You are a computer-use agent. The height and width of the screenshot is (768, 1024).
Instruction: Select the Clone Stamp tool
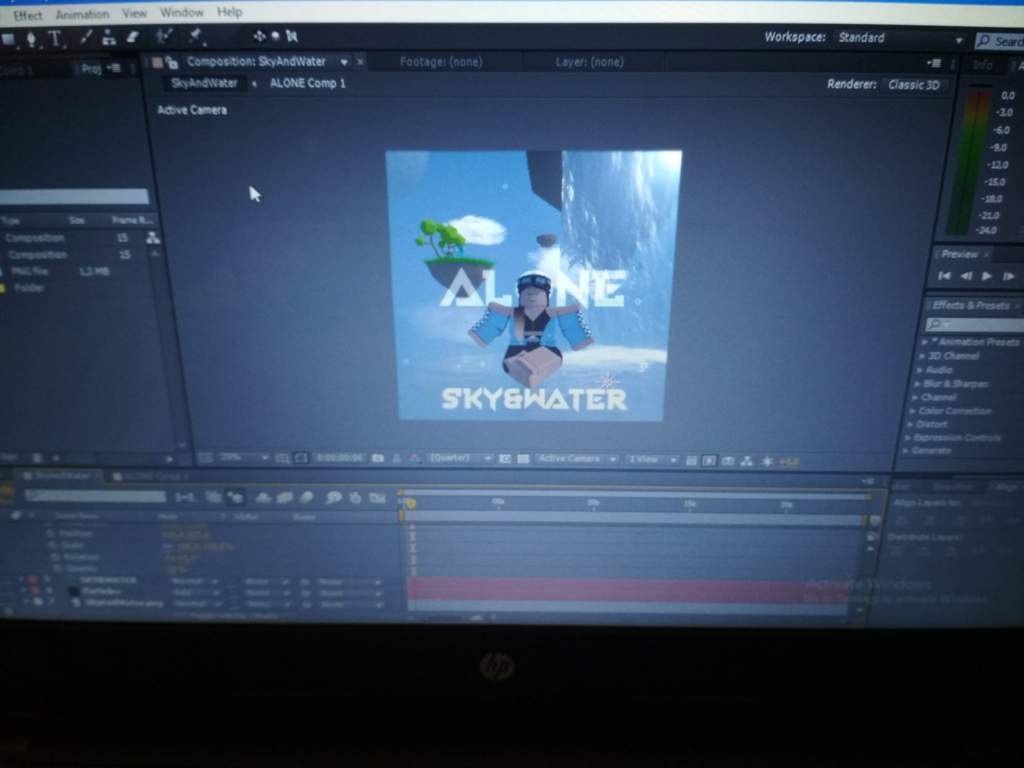[x=109, y=38]
